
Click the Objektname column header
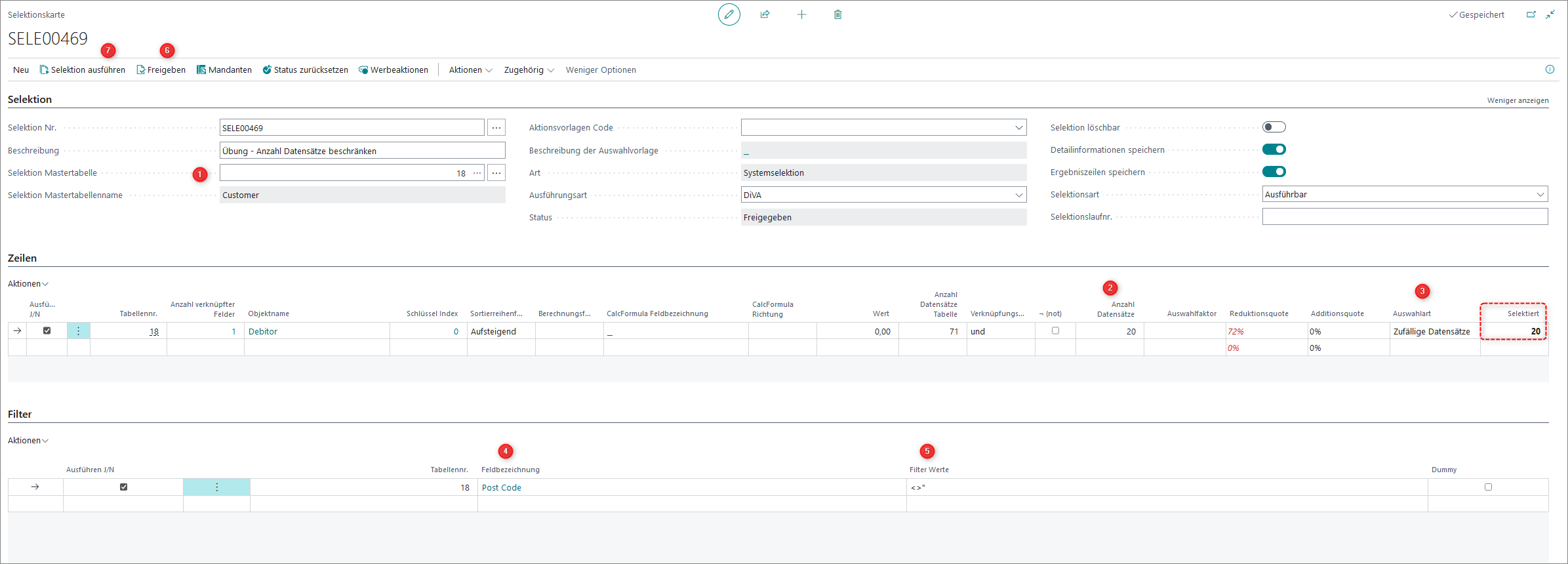(x=268, y=313)
